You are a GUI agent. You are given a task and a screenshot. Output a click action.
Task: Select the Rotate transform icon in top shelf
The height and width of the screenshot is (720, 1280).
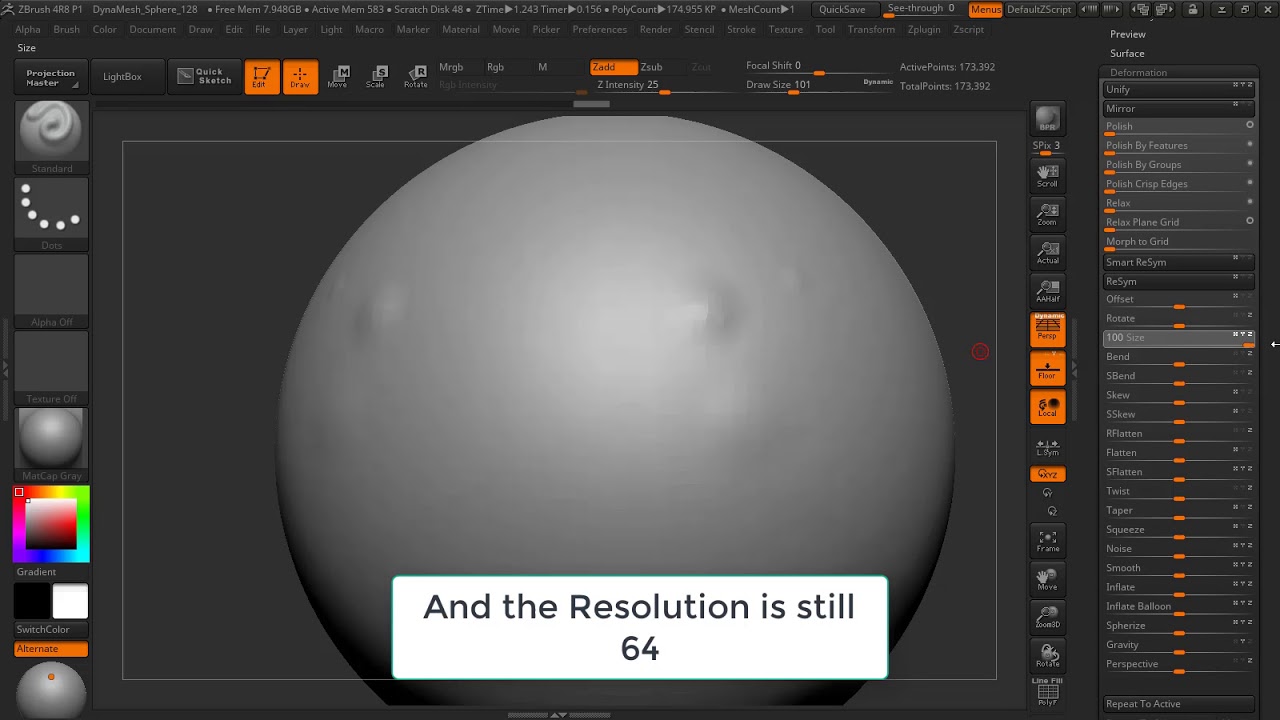click(x=415, y=77)
